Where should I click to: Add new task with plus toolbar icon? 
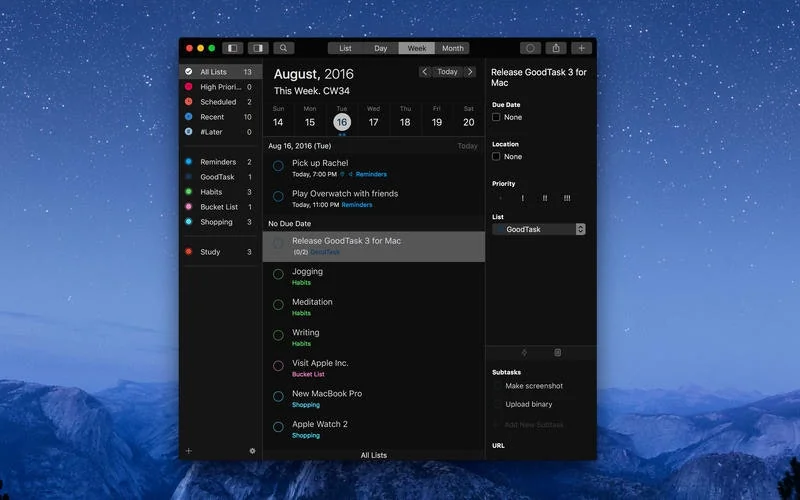(x=581, y=48)
